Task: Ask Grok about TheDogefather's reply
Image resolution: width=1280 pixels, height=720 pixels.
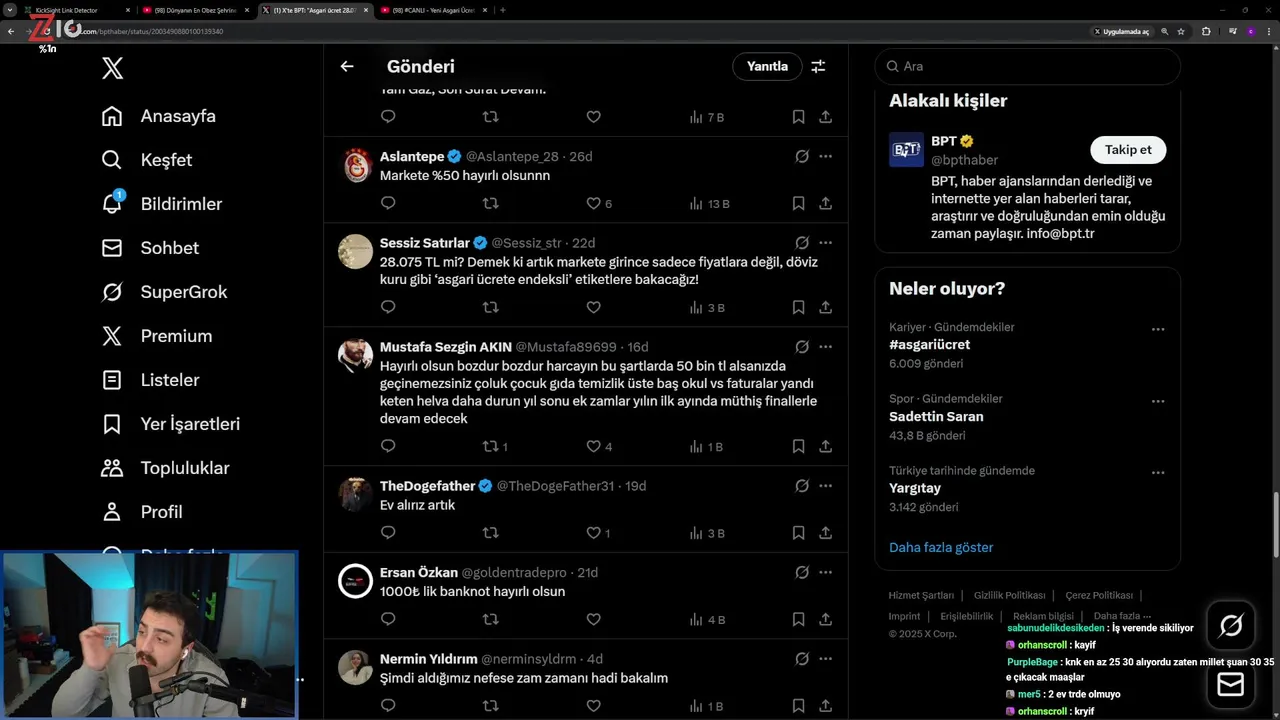Action: coord(801,485)
